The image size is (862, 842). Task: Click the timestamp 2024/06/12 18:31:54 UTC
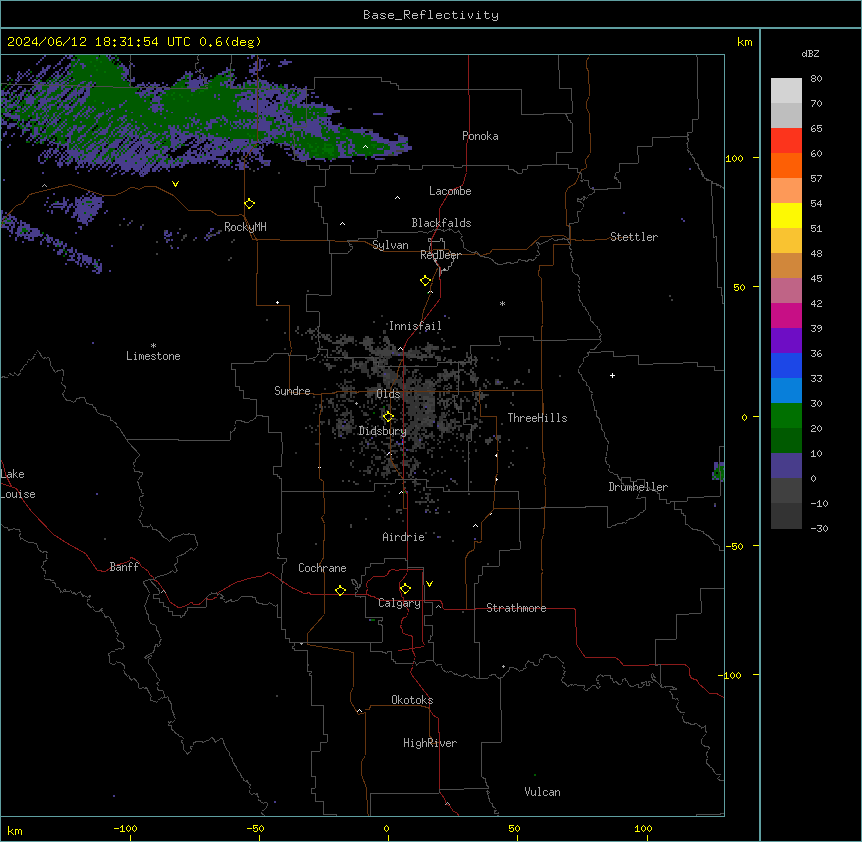tap(99, 42)
